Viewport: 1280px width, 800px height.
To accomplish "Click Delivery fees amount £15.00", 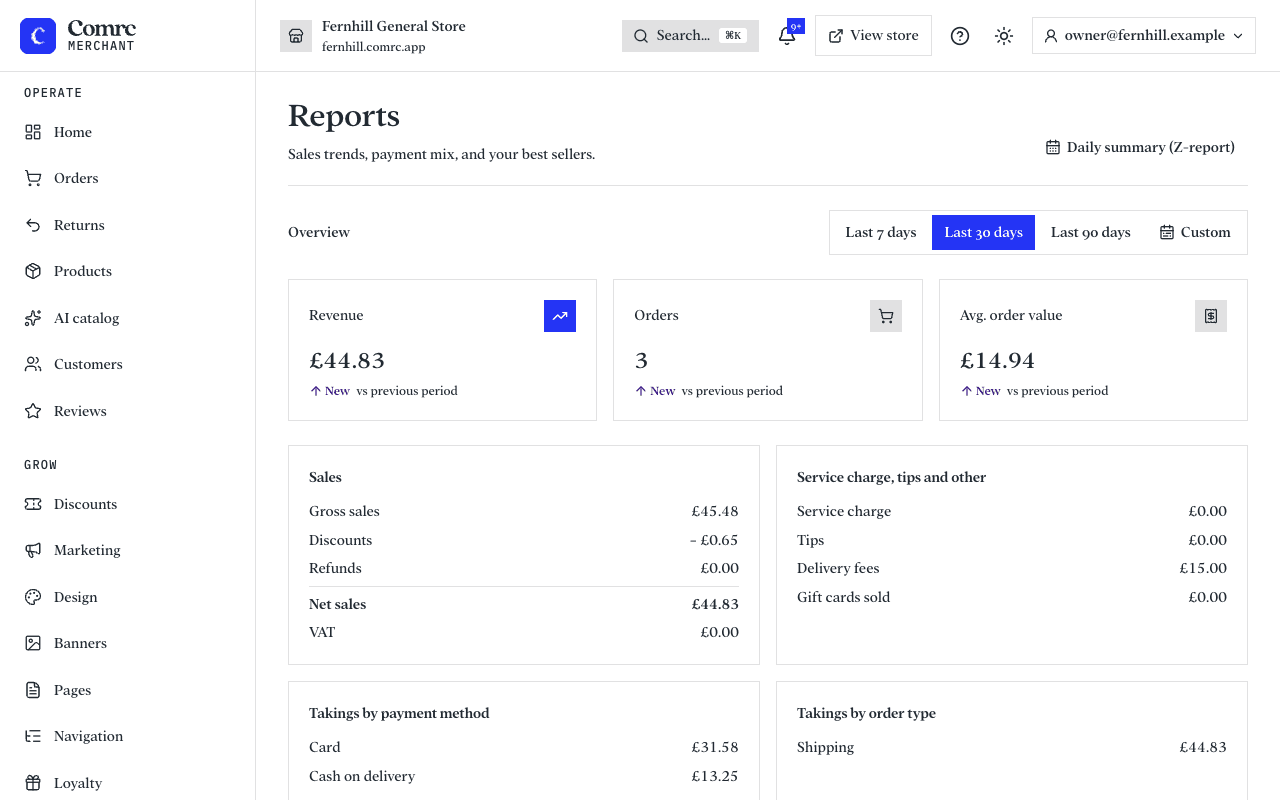I will [x=1203, y=568].
